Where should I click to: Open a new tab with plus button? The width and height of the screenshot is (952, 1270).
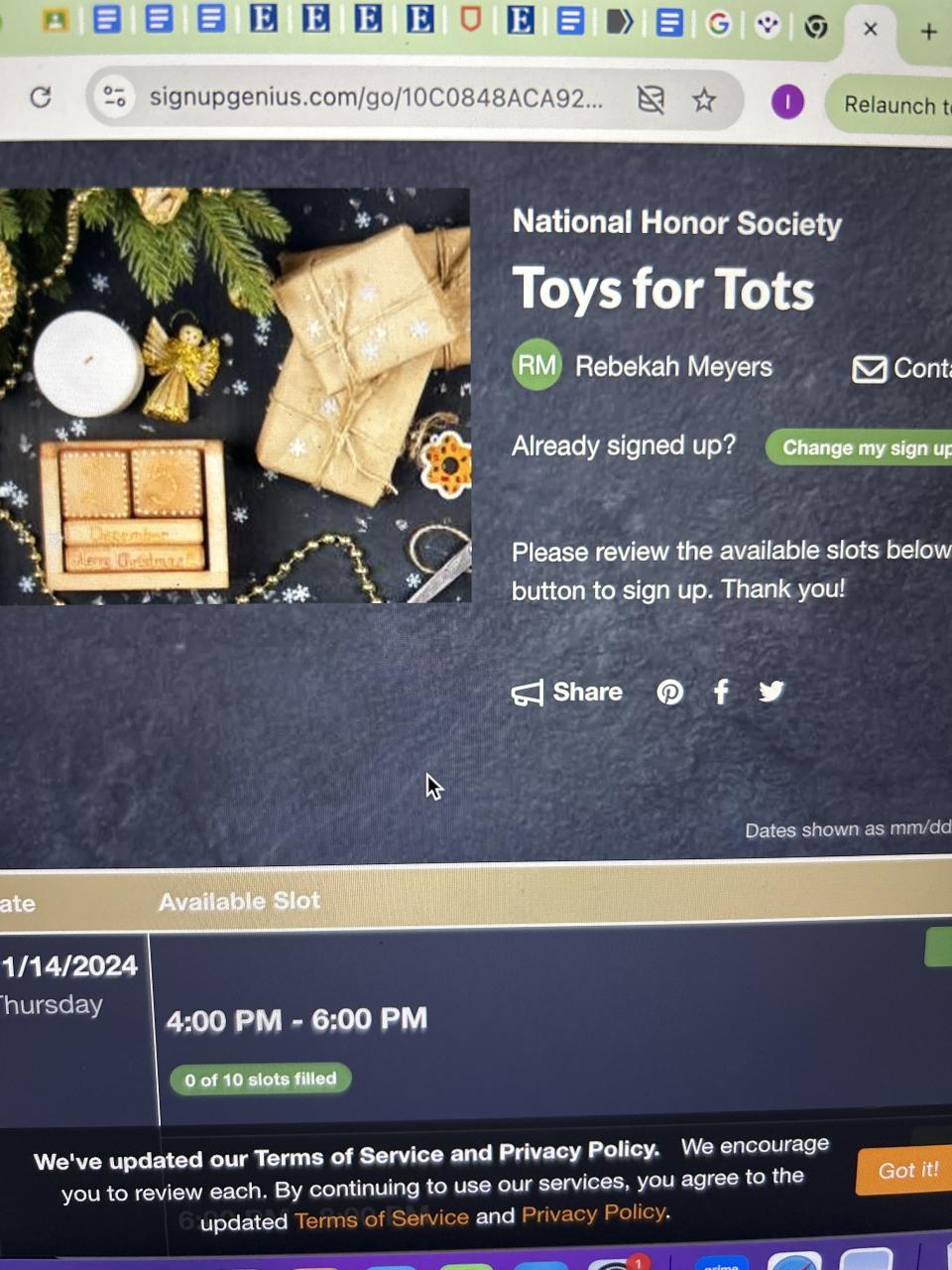[928, 32]
